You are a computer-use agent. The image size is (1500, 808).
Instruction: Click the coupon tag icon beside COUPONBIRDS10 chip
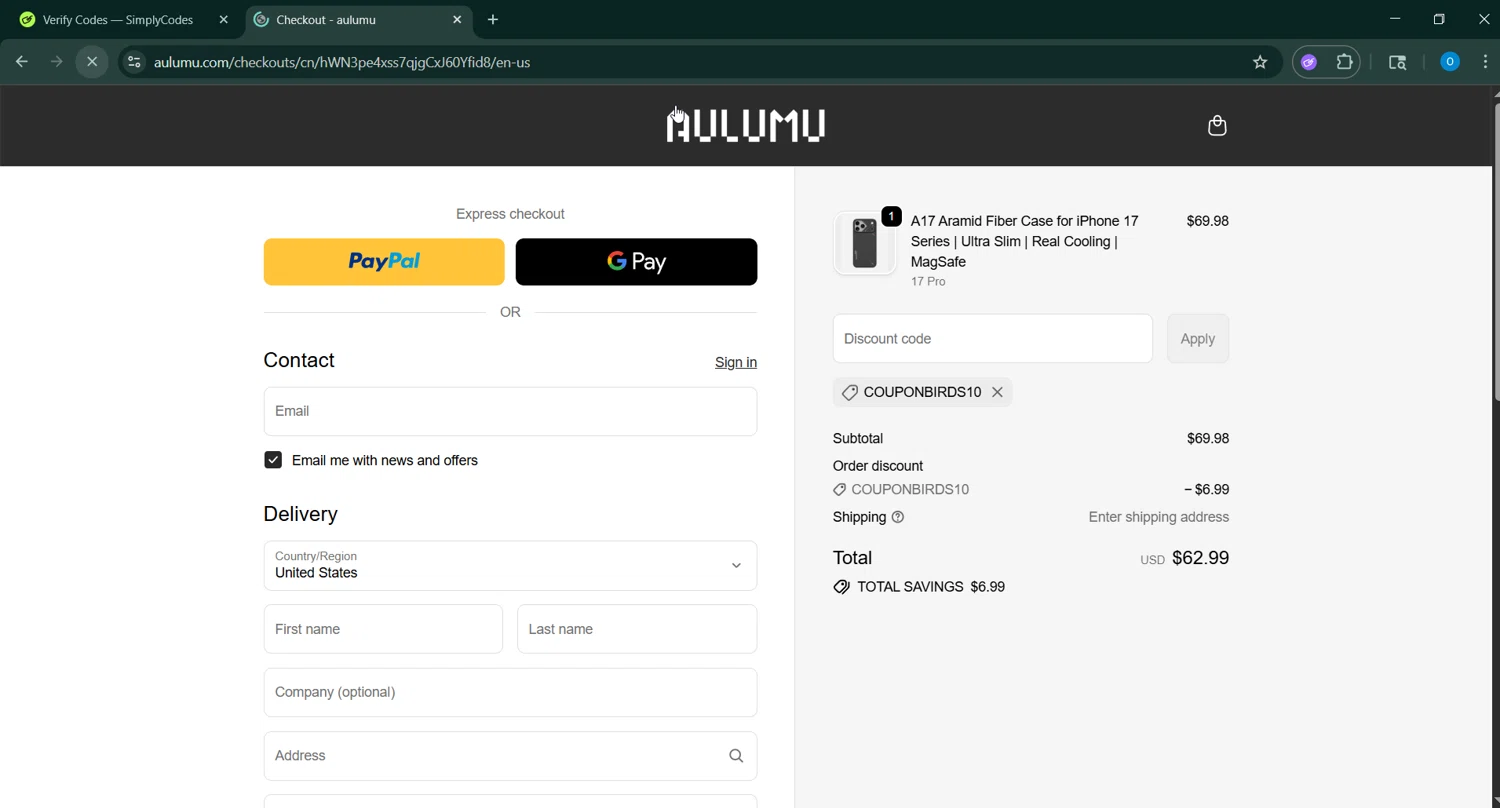pos(849,393)
